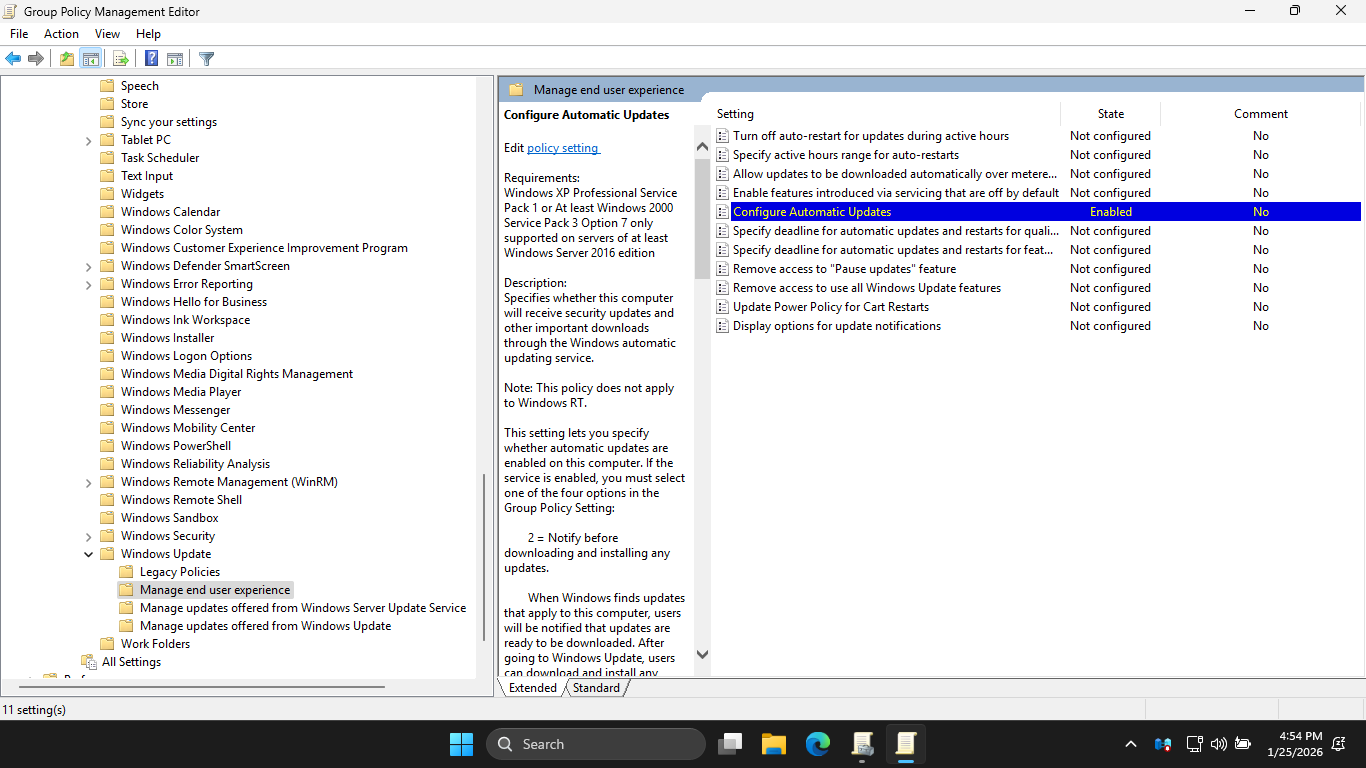Viewport: 1366px width, 768px height.
Task: Click the description pane scroll down arrow
Action: [x=702, y=654]
